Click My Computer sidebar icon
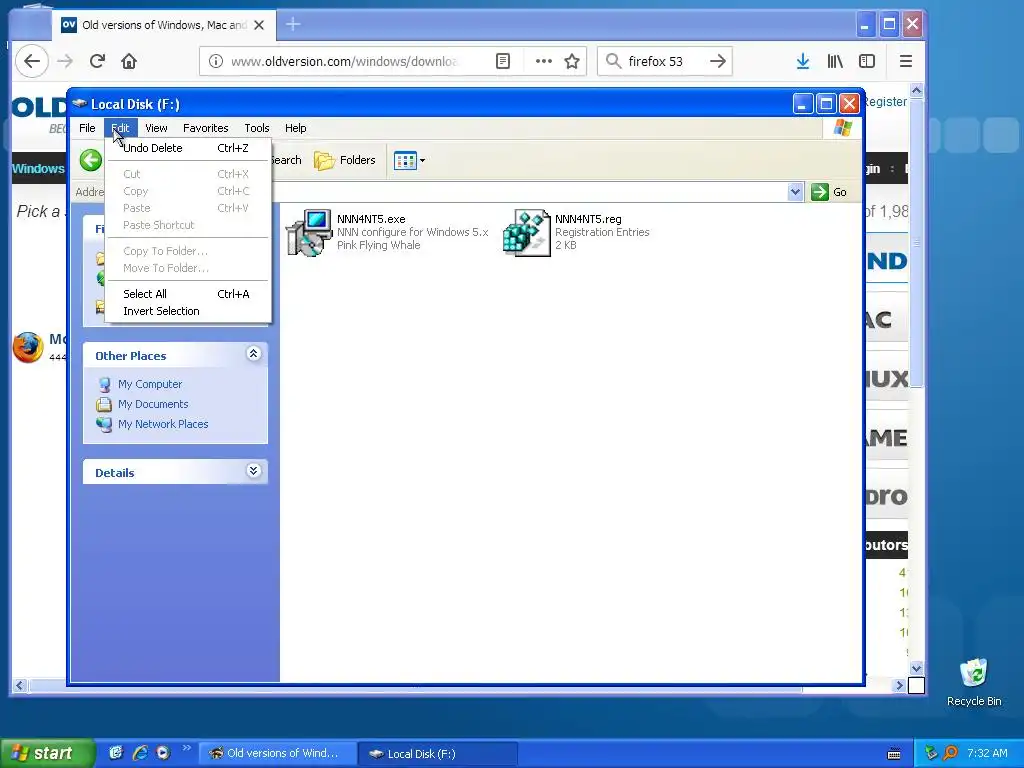The height and width of the screenshot is (768, 1024). 104,384
